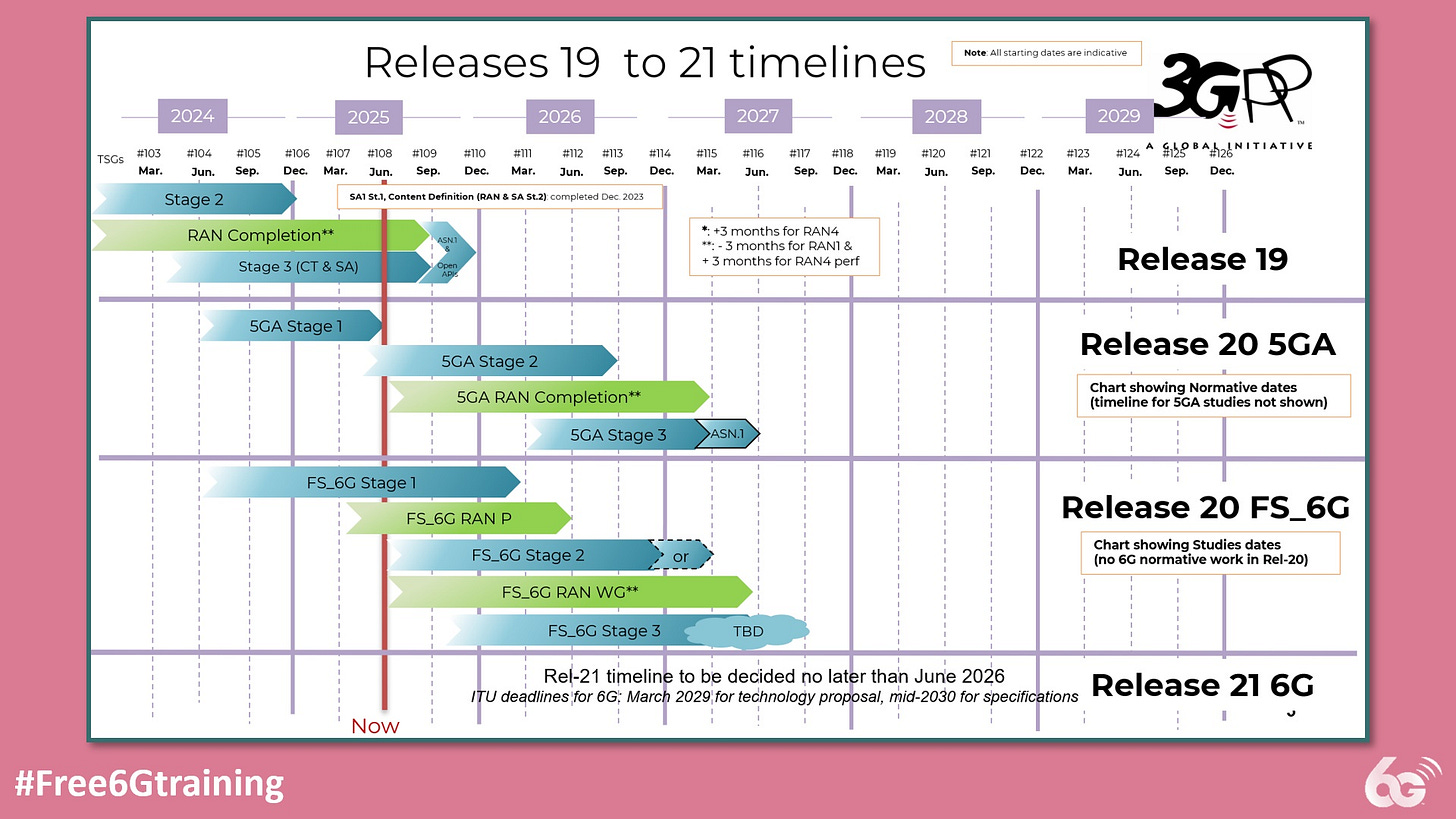Click the '#110 Dec.' meeting label
The image size is (1456, 819).
coord(476,162)
